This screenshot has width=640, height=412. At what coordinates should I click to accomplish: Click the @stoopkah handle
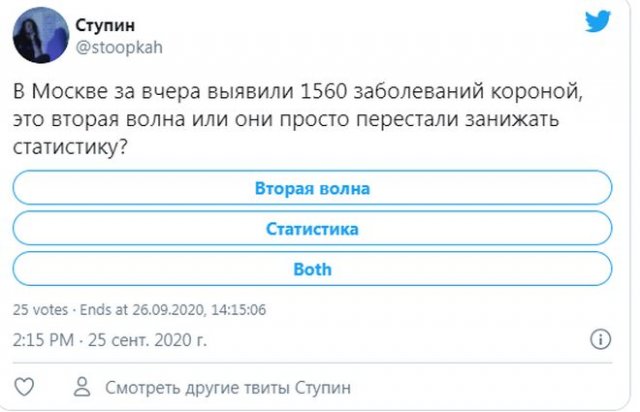tap(118, 44)
